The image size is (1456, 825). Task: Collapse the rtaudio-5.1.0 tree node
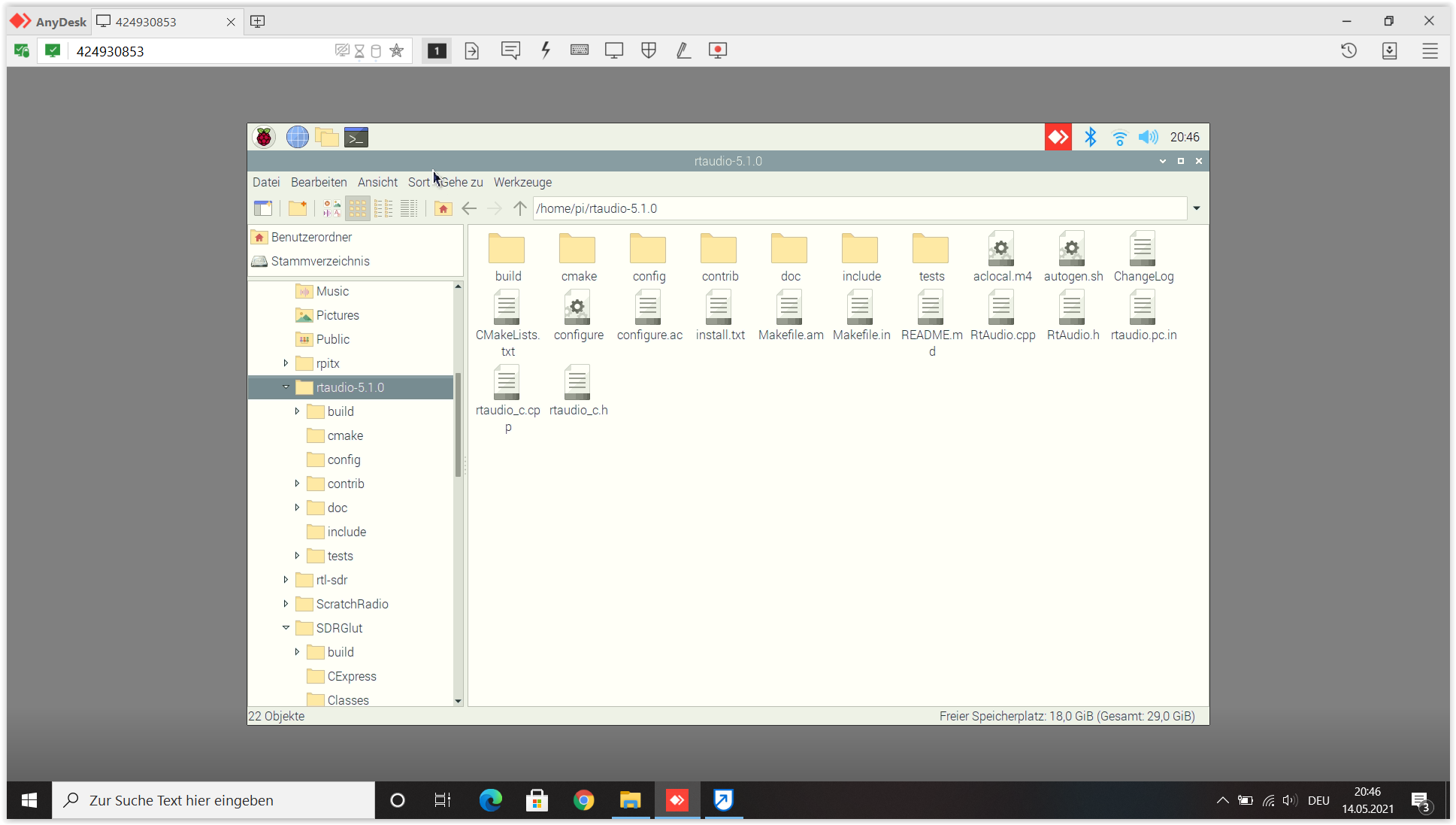286,387
